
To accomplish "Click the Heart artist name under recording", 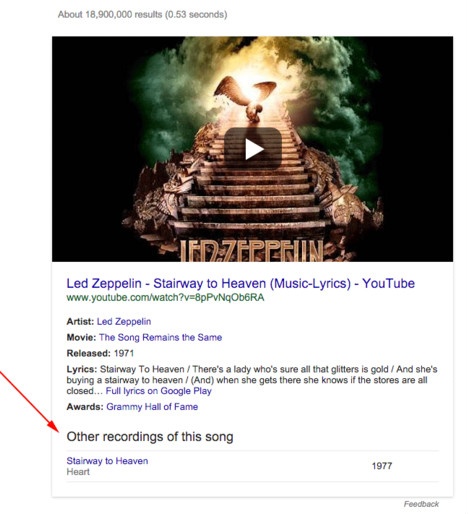I will coord(78,472).
